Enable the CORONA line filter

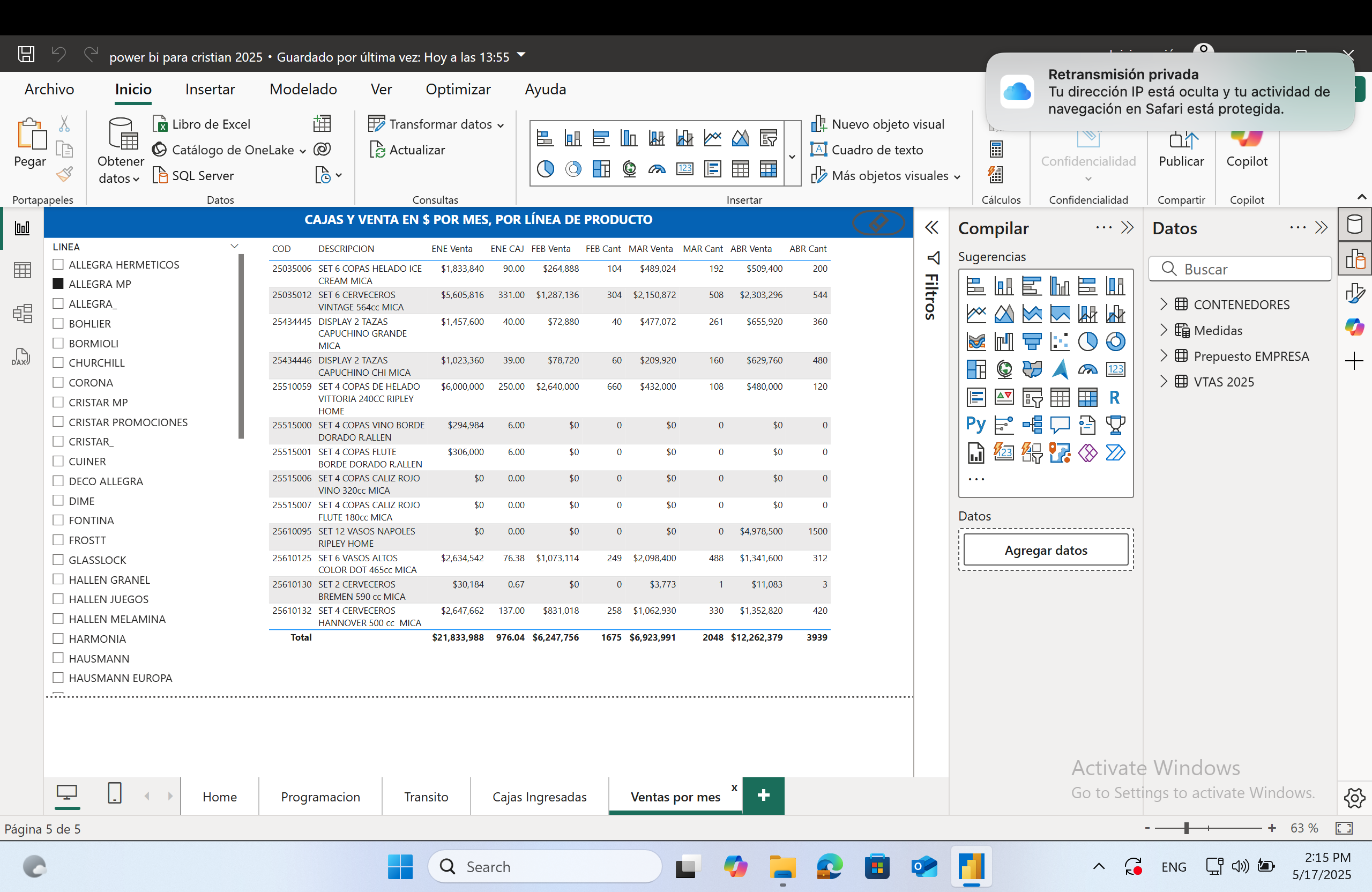58,382
